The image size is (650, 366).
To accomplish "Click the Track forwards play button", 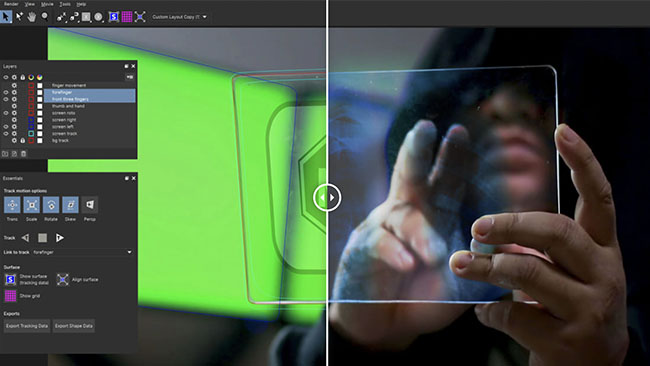I will 60,238.
